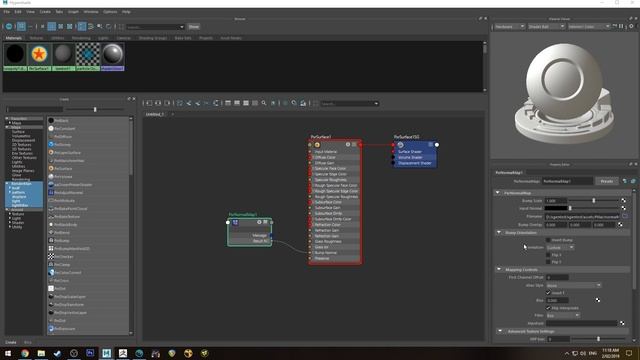Open Chrome from Windows taskbar
This screenshot has width=640, height=360.
(x=25, y=353)
